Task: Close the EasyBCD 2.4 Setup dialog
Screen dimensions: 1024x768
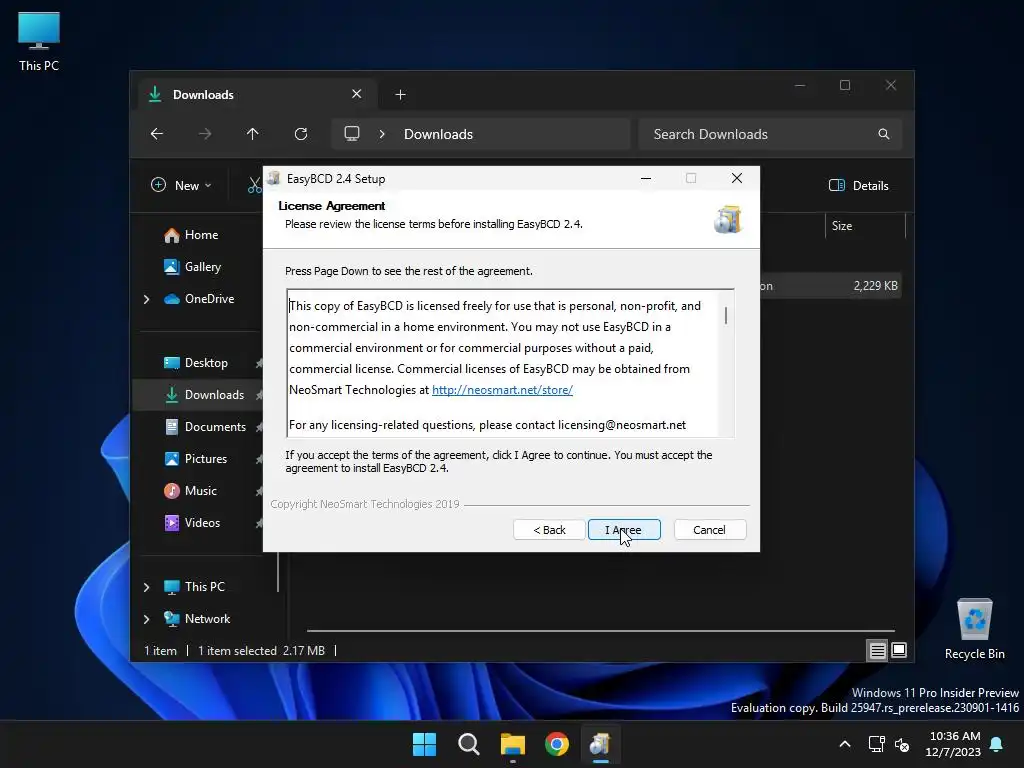Action: 737,178
